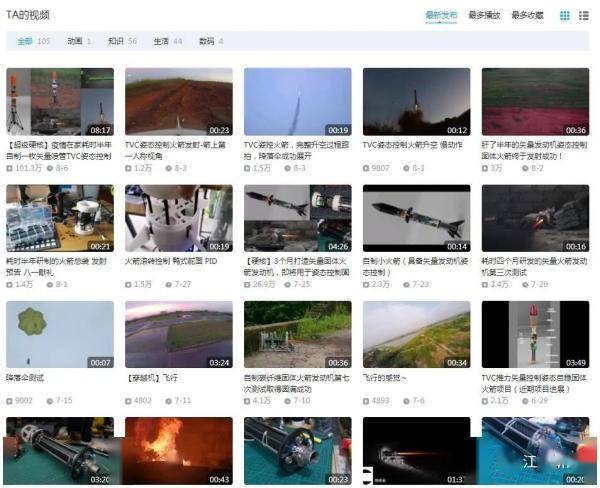The image size is (600, 488).
Task: Open the 04:26 rocket engine collage thumbnail
Action: (x=298, y=218)
